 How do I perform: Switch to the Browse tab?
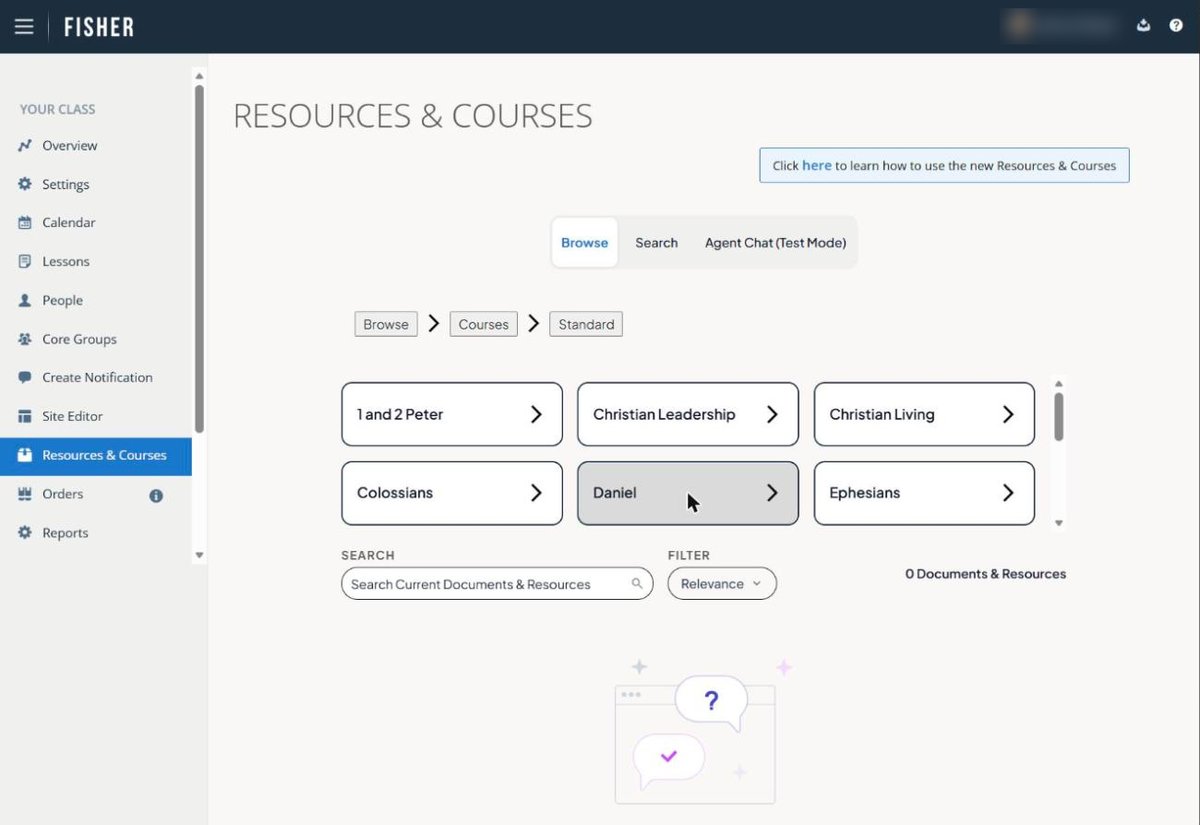click(585, 243)
